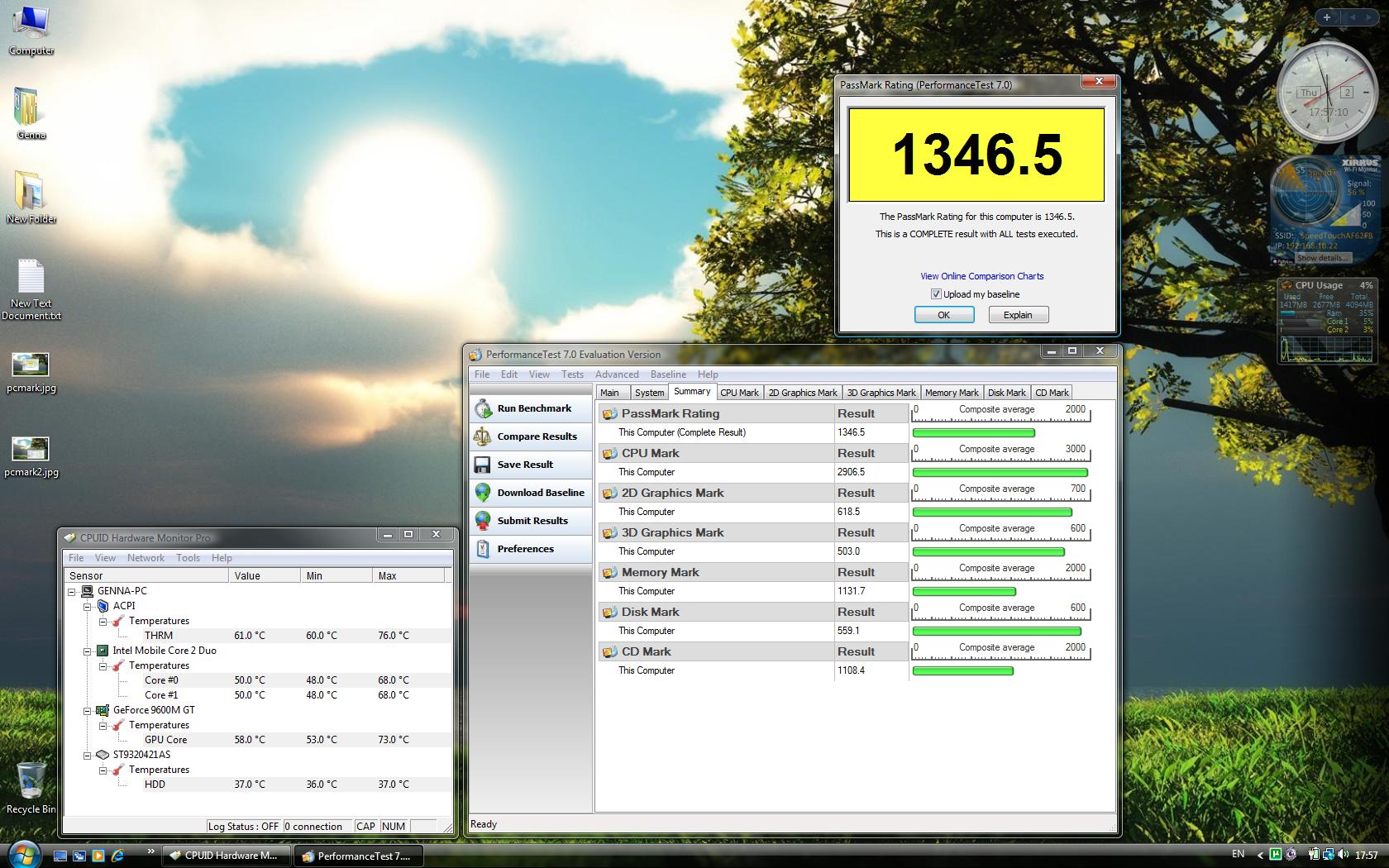Click the Sensor column header
1389x868 pixels.
146,575
